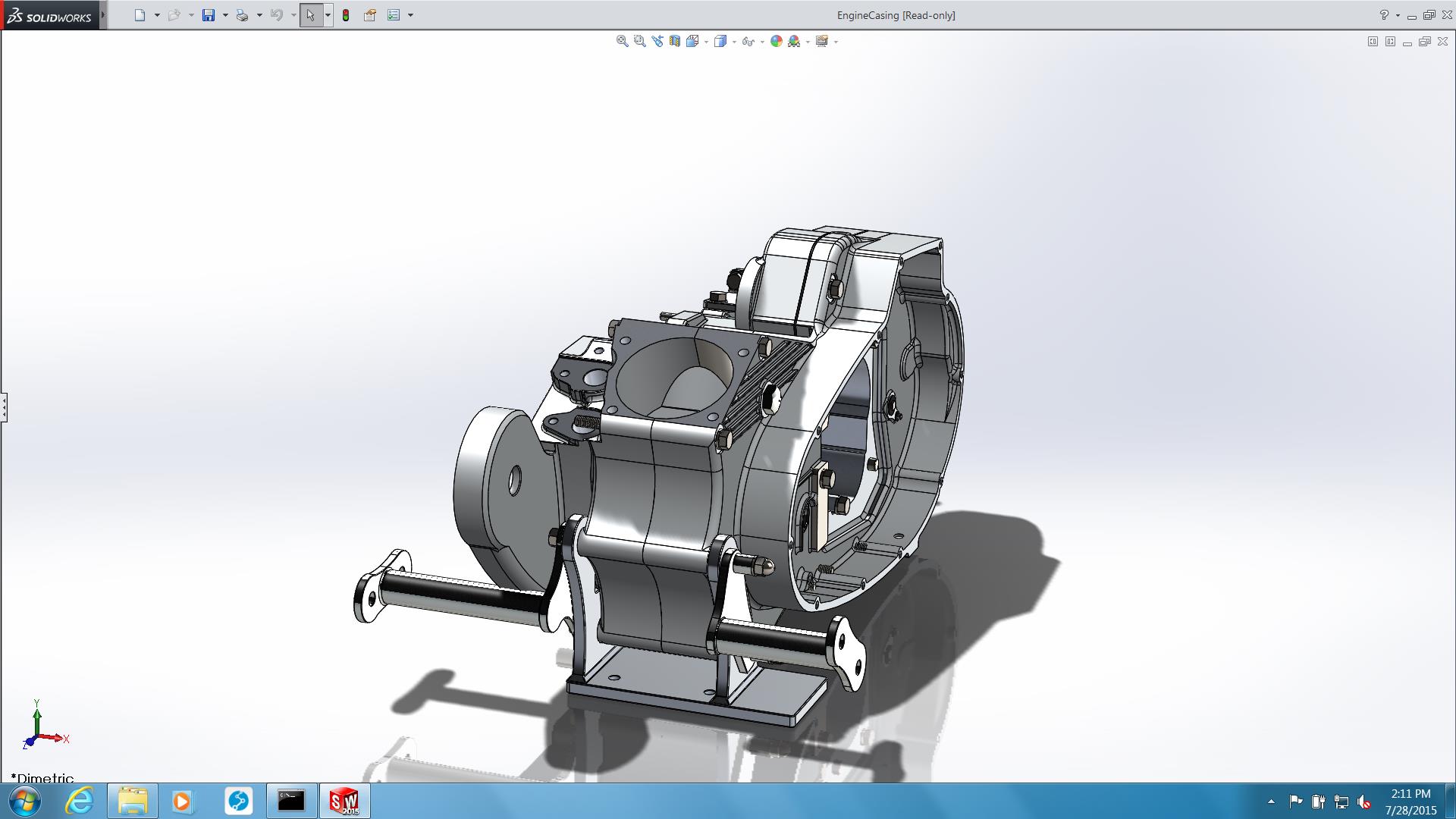Expand the Display Style dropdown arrow

click(734, 42)
